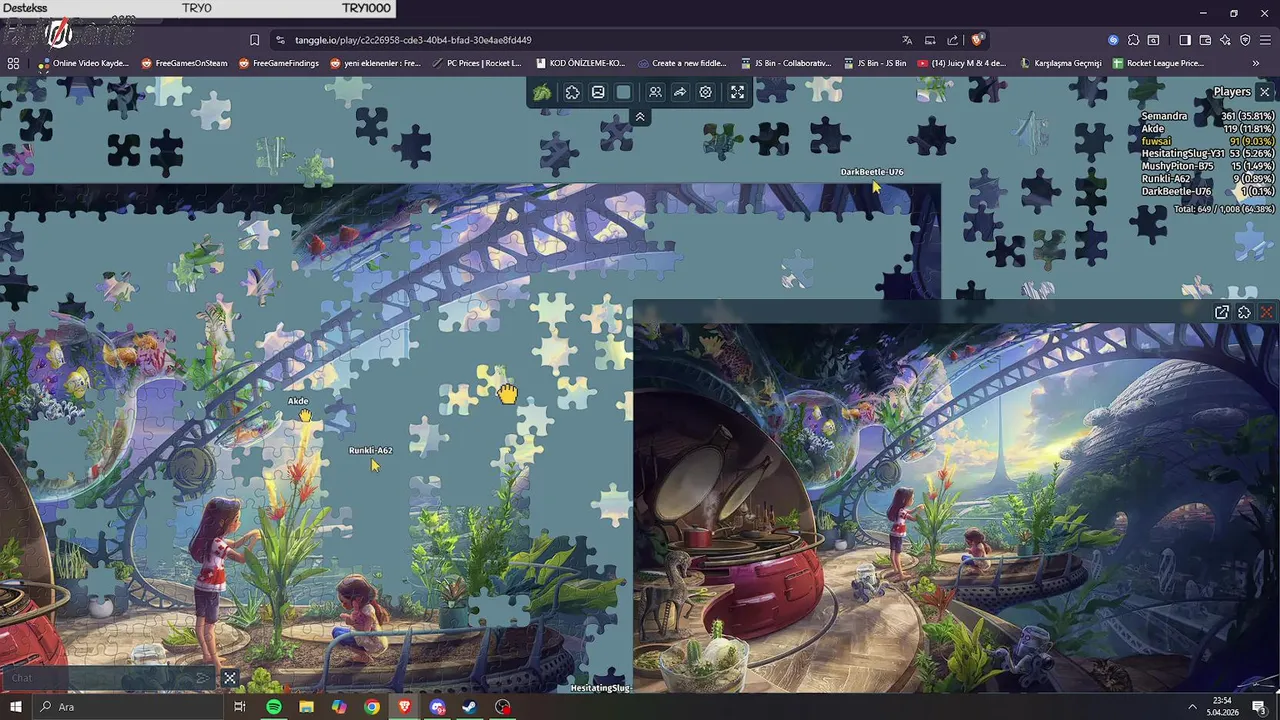Open the JS Bin - Collaborativ... bookmark
The image size is (1280, 720).
(786, 63)
